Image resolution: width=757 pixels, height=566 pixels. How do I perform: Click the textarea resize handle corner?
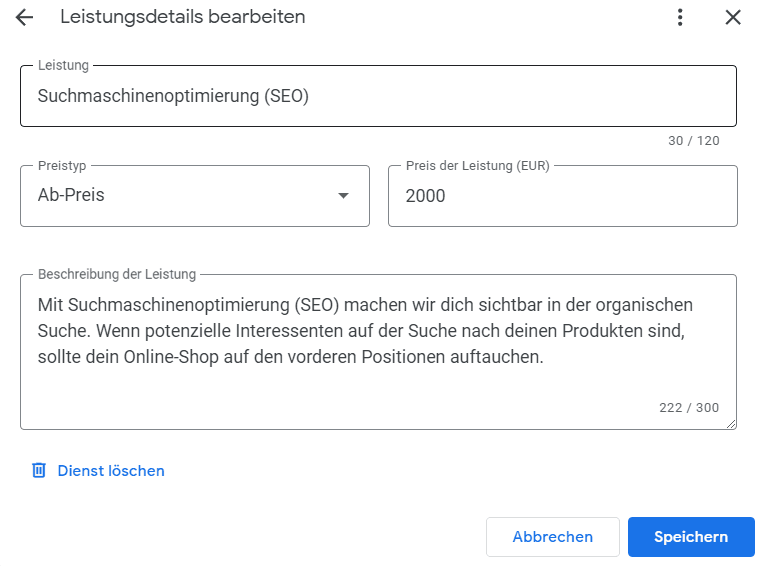[x=731, y=424]
